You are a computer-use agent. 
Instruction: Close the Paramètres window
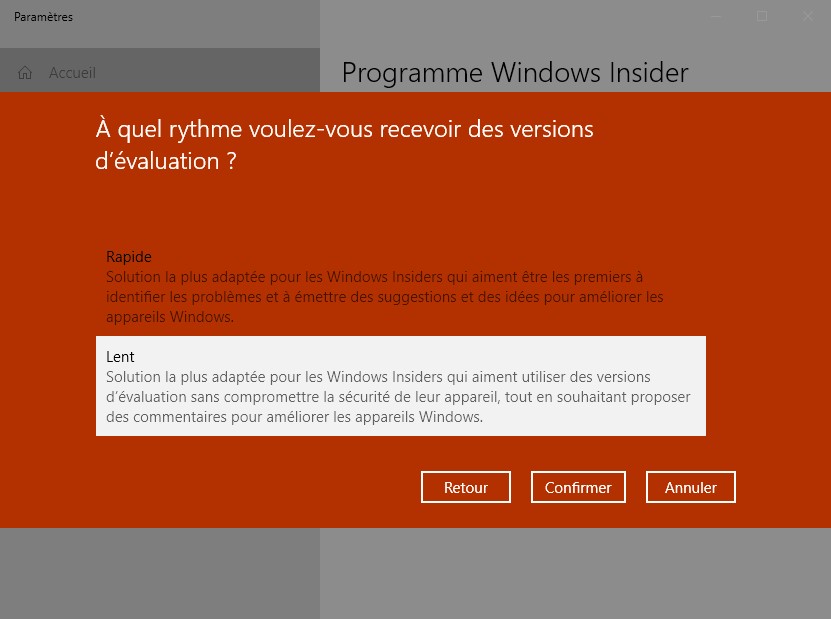pyautogui.click(x=808, y=16)
